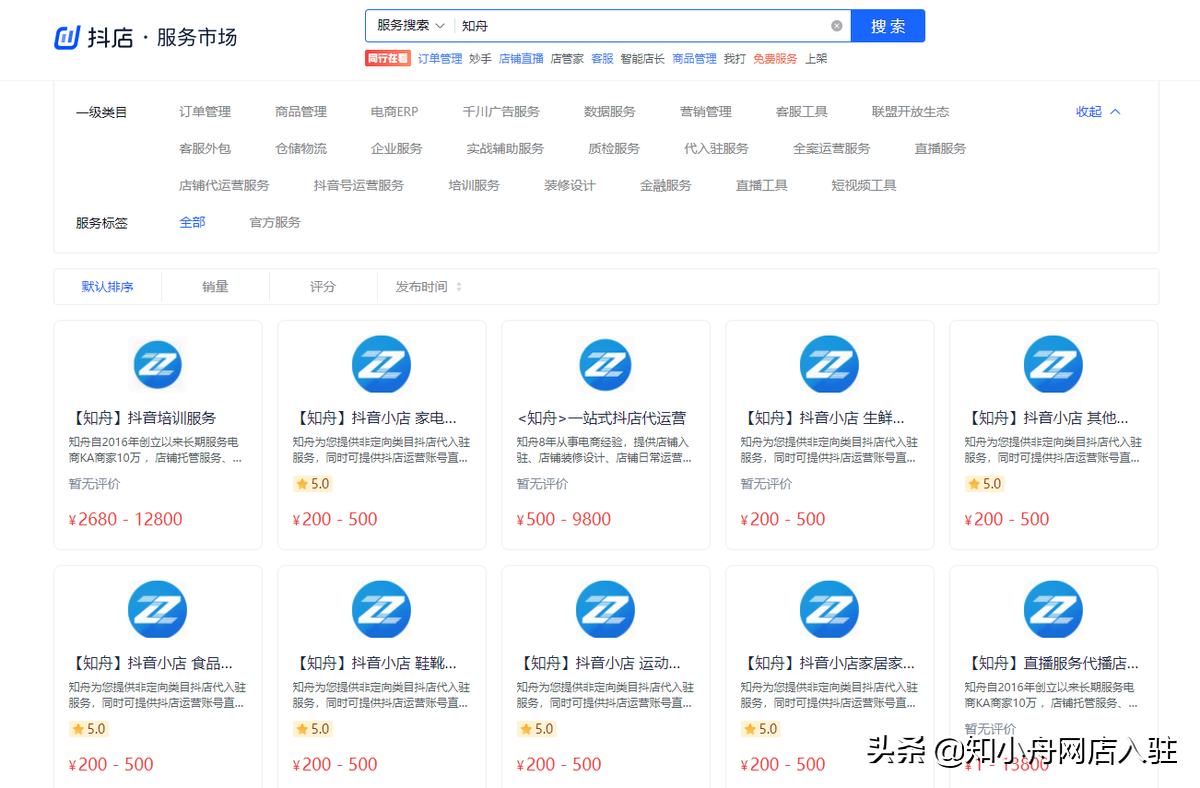Image resolution: width=1200 pixels, height=788 pixels.
Task: Select the 订单管理 suggestion link below search
Action: (440, 59)
